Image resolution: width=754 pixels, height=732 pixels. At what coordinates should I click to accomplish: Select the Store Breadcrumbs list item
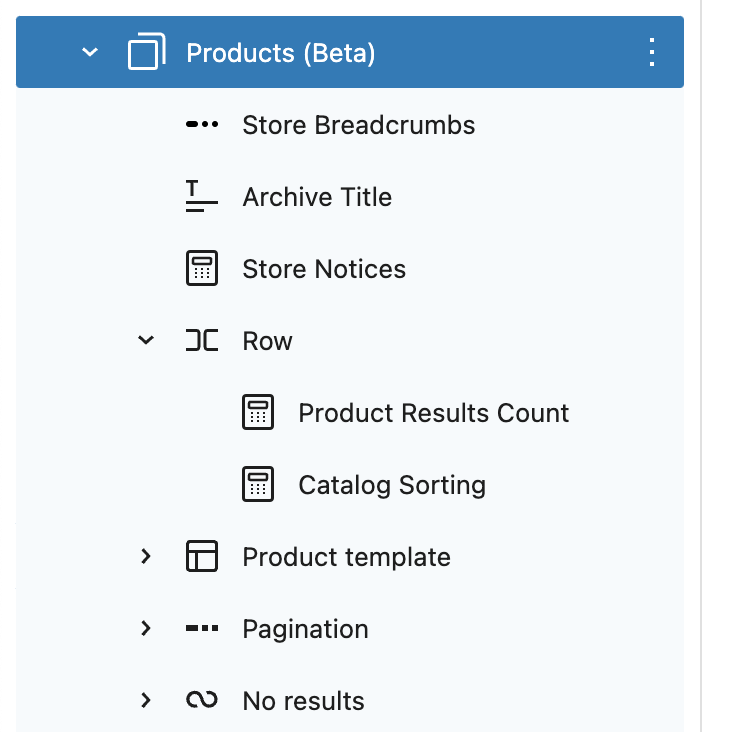(x=350, y=124)
